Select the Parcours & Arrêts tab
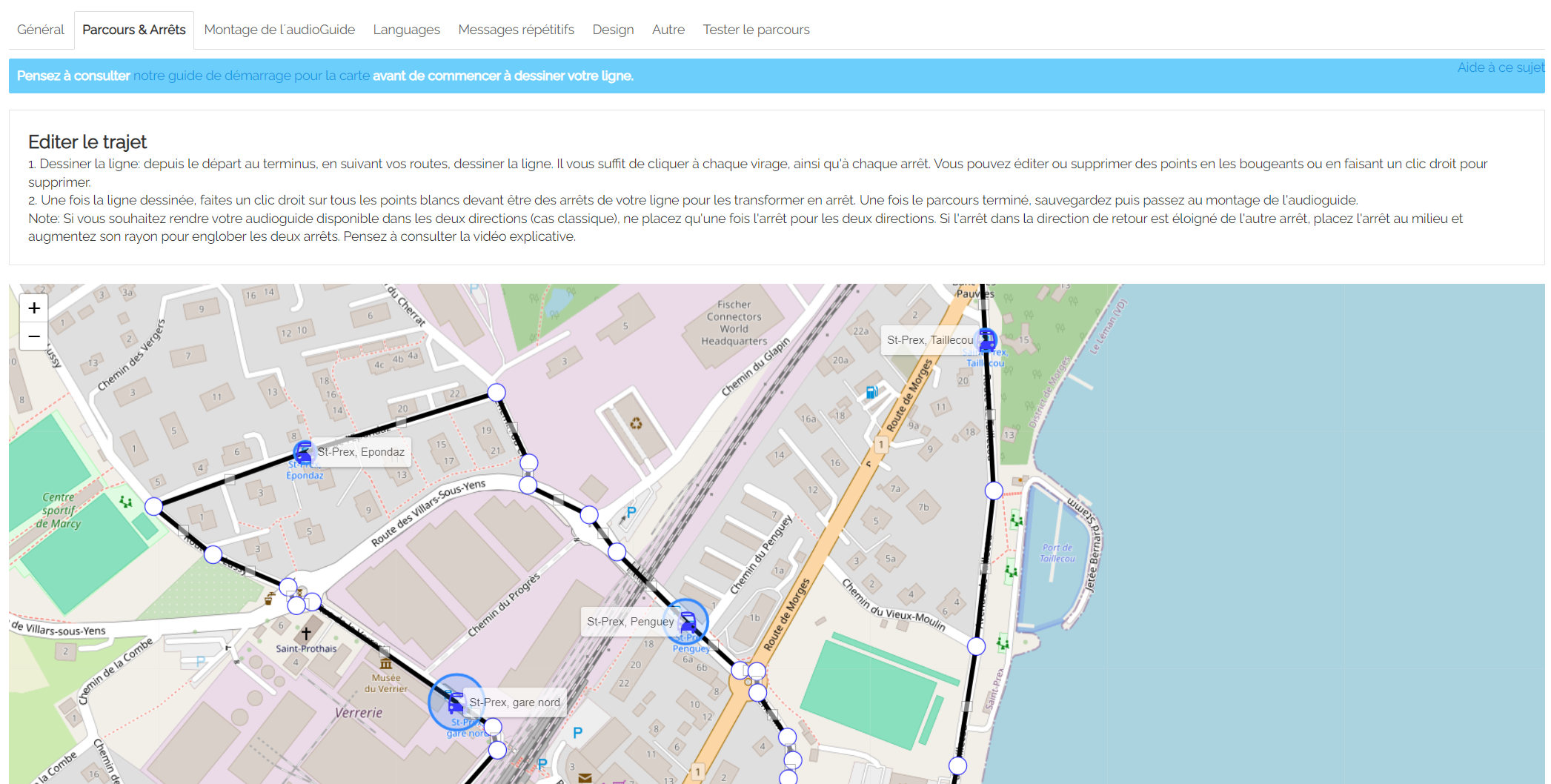1551x784 pixels. [x=134, y=30]
